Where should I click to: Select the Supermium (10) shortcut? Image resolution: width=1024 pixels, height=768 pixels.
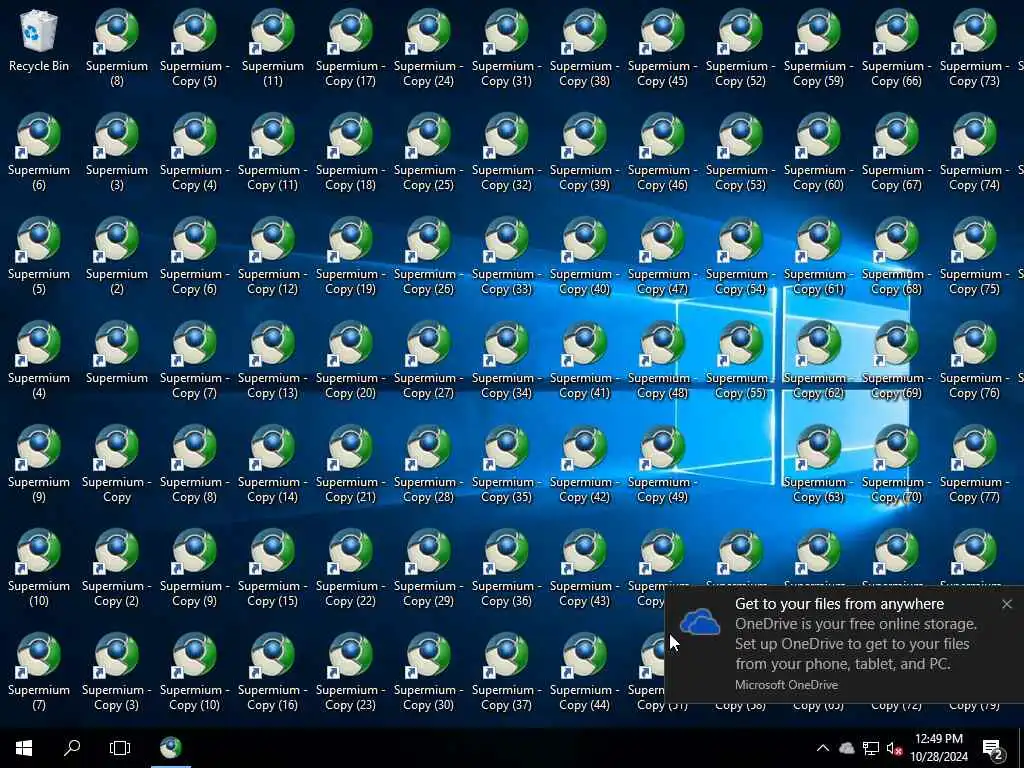39,568
